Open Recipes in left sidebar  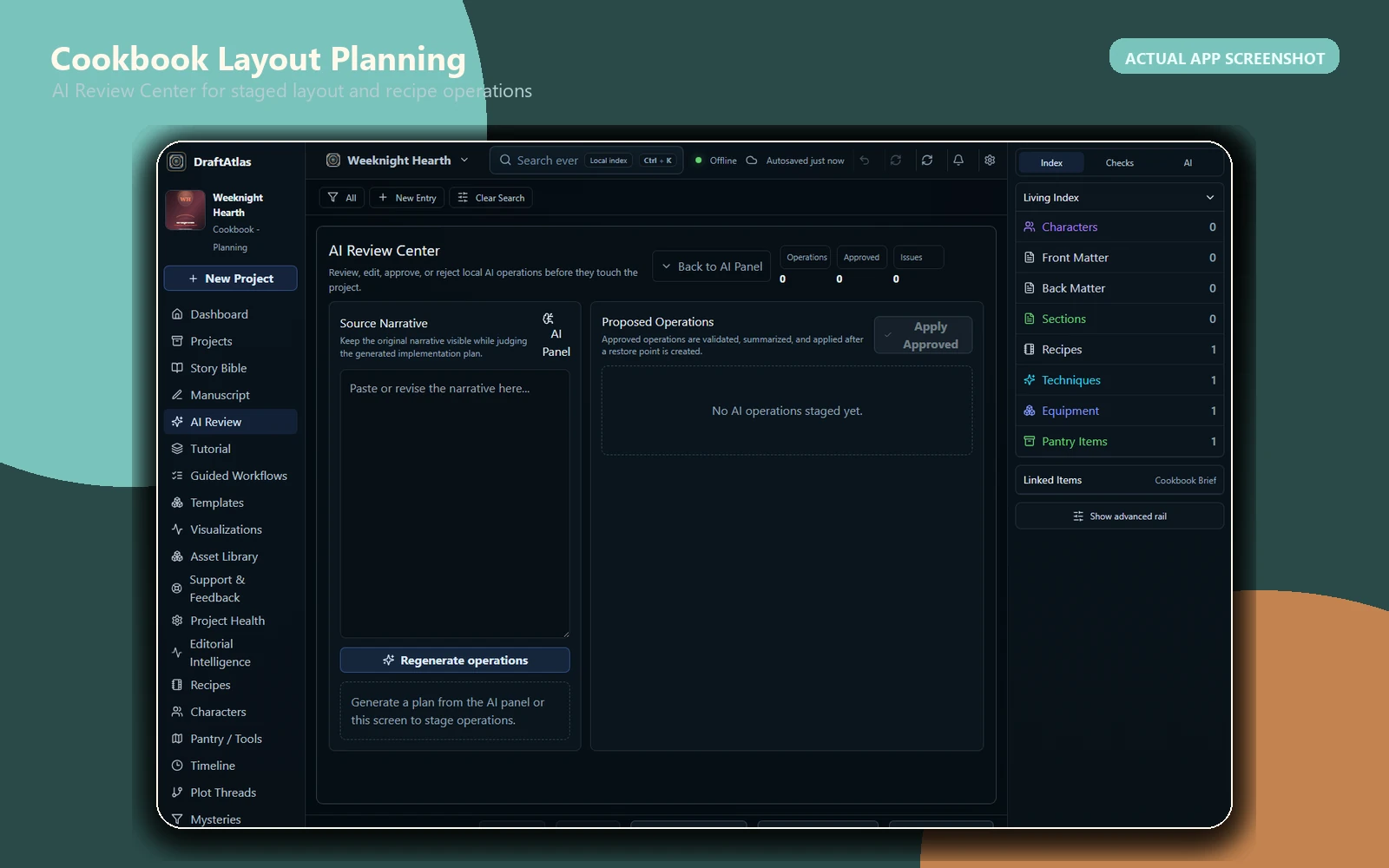(x=230, y=685)
